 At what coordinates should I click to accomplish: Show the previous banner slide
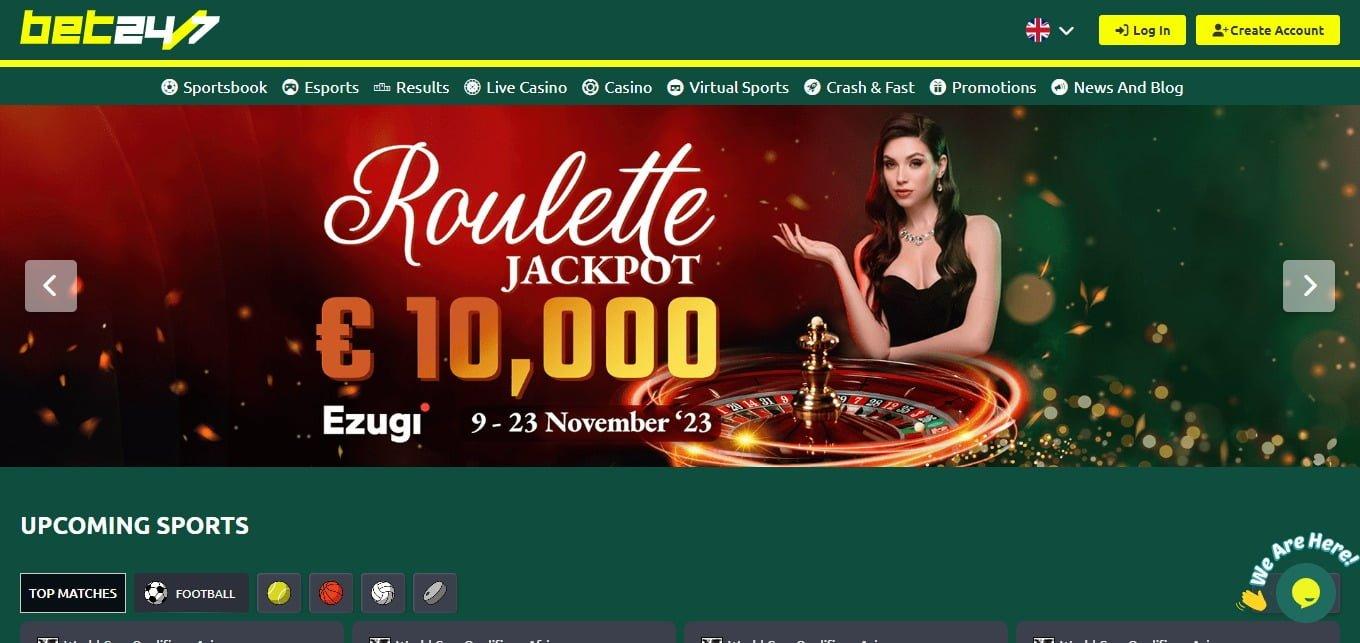[51, 286]
